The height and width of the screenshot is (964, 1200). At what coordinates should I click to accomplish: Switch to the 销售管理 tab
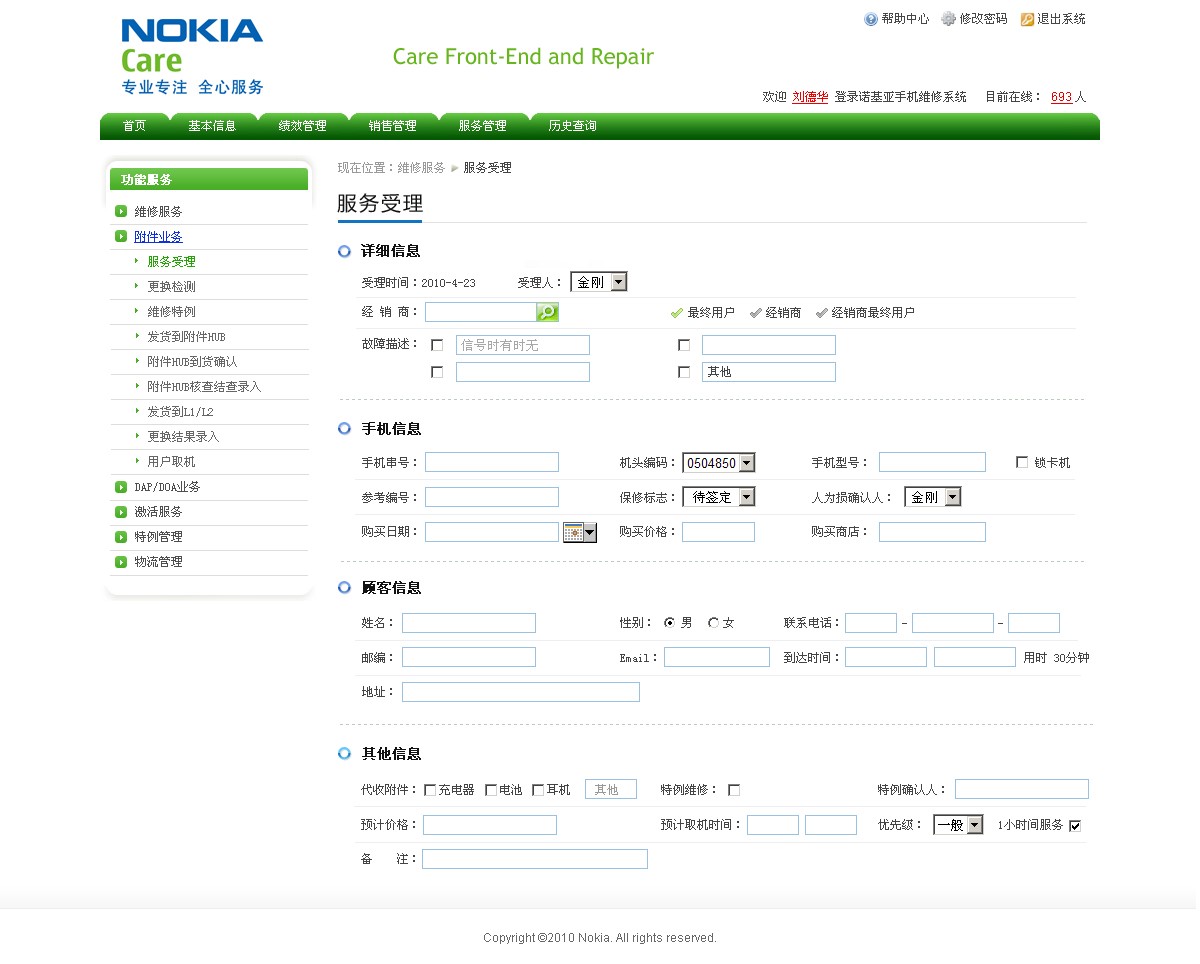(x=392, y=126)
